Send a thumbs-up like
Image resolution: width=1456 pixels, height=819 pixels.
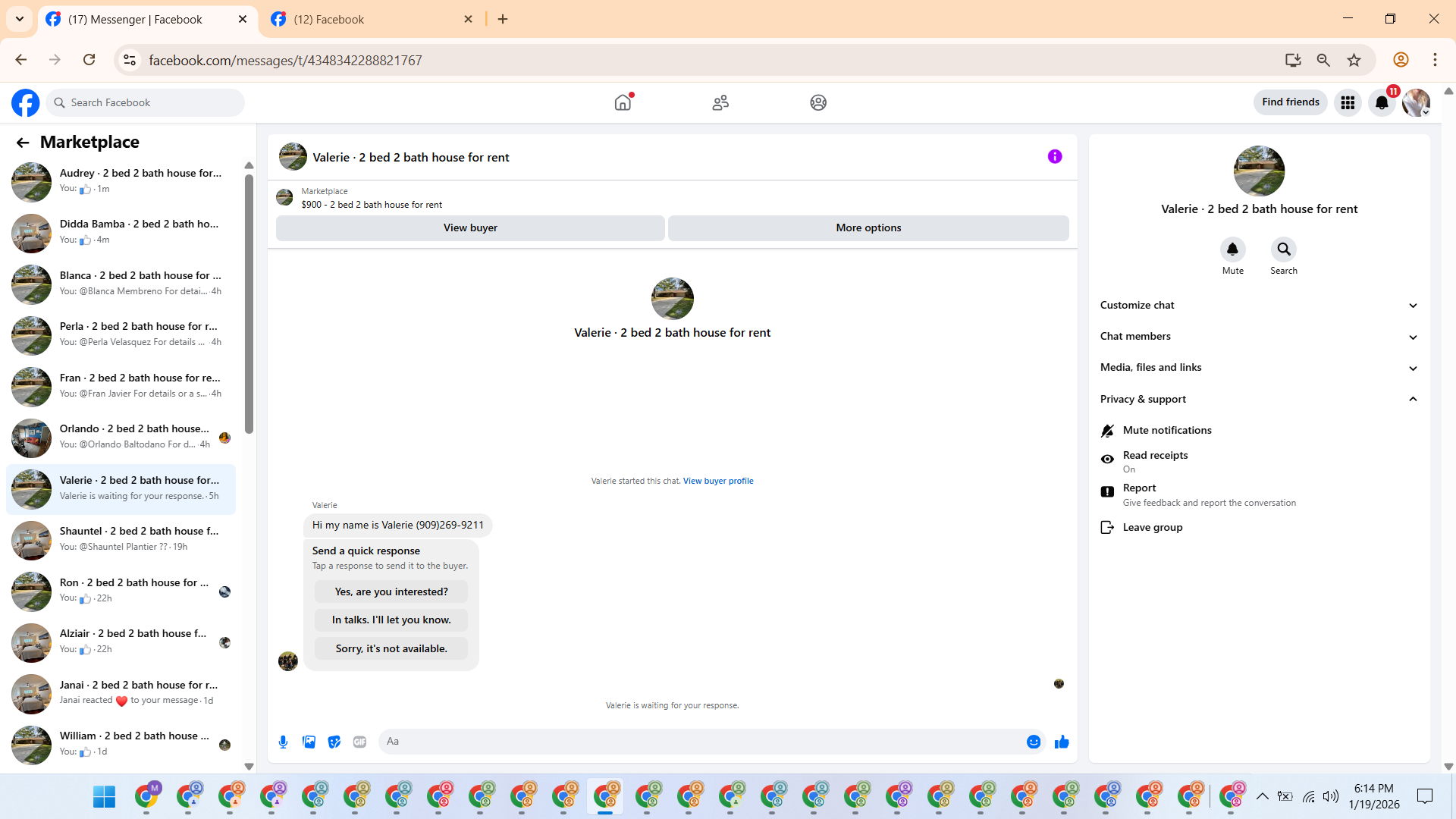[x=1062, y=742]
